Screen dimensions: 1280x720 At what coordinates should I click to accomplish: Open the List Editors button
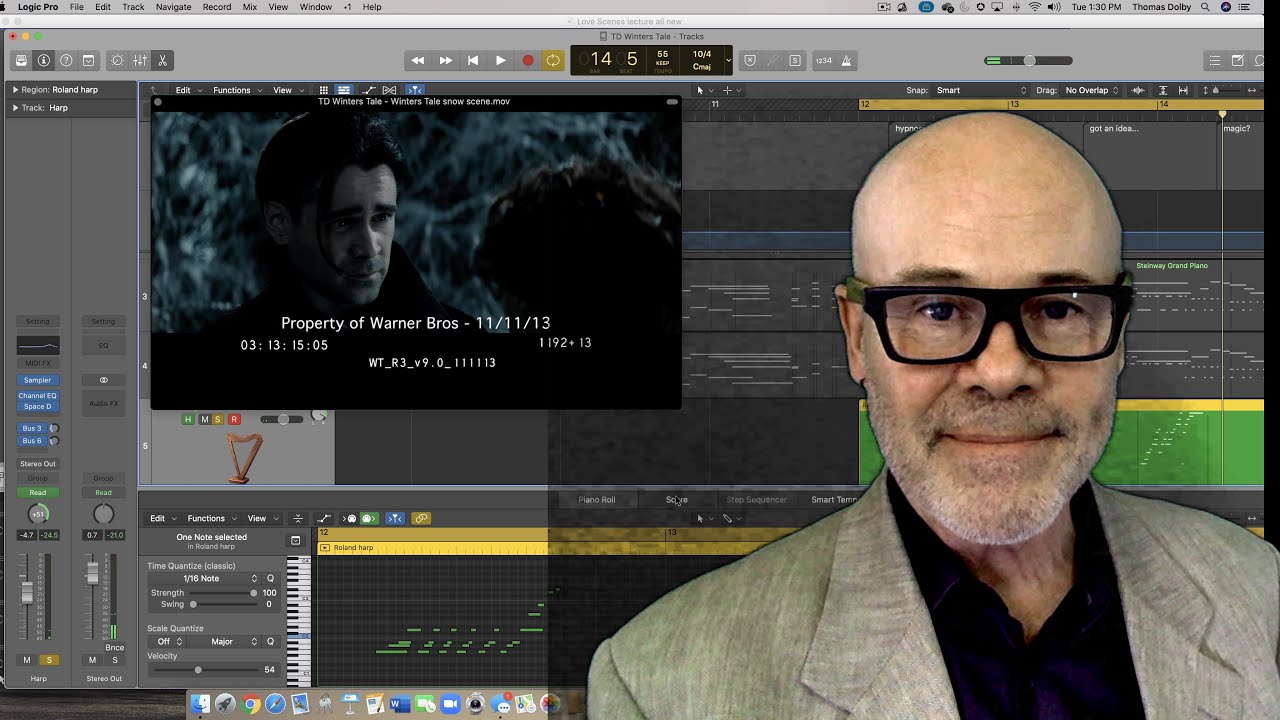click(x=1215, y=60)
